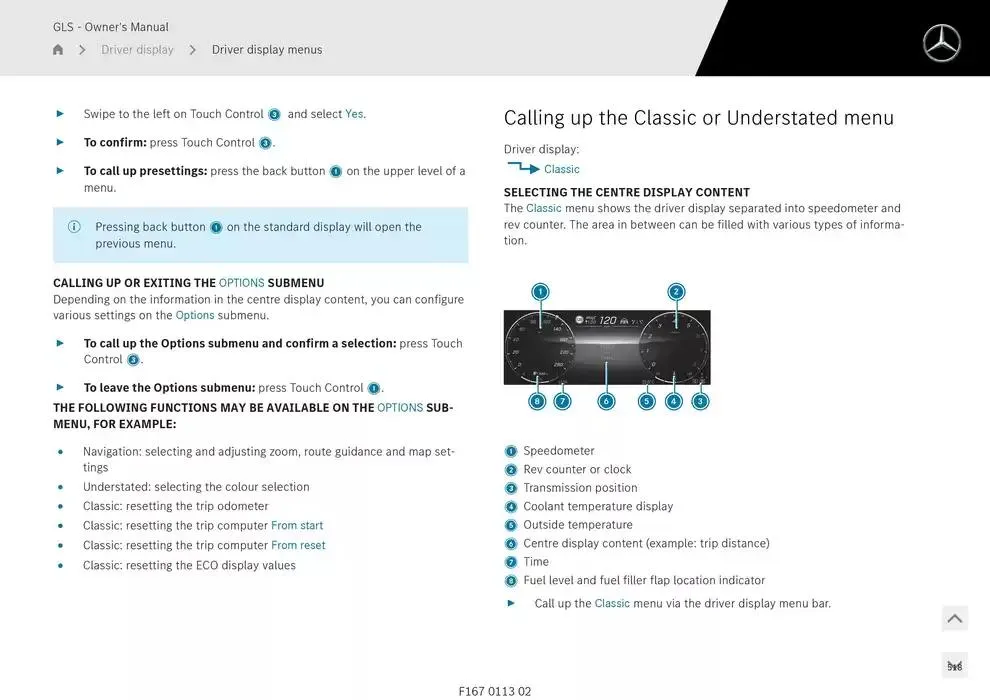Click callout 3 below the display image
990x700 pixels.
[x=700, y=401]
